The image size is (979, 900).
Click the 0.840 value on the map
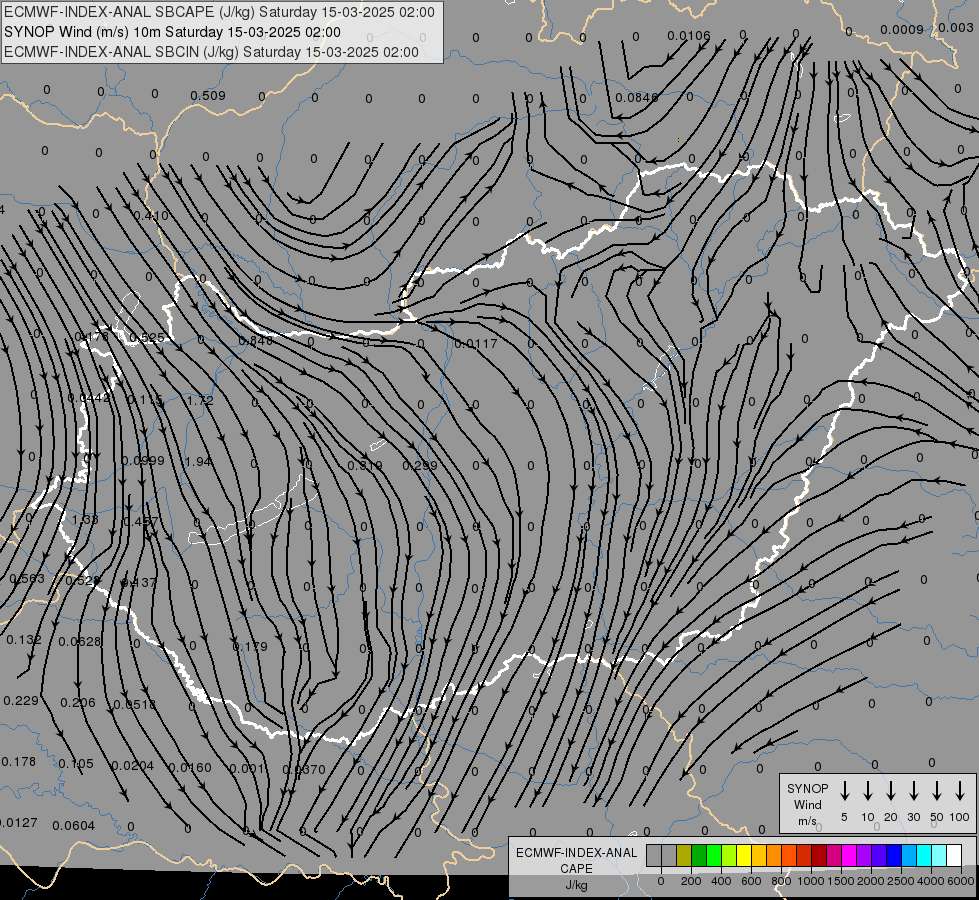[255, 340]
